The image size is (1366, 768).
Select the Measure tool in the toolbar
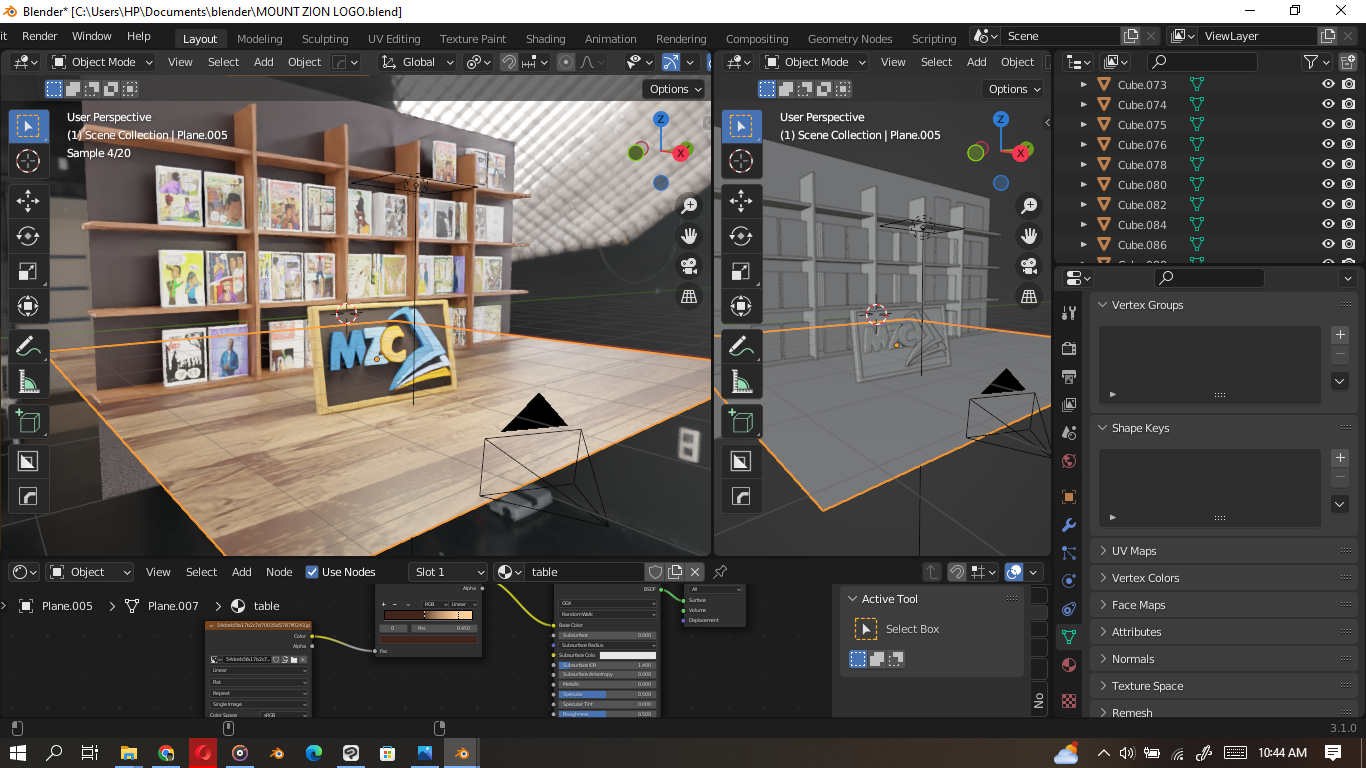(28, 380)
